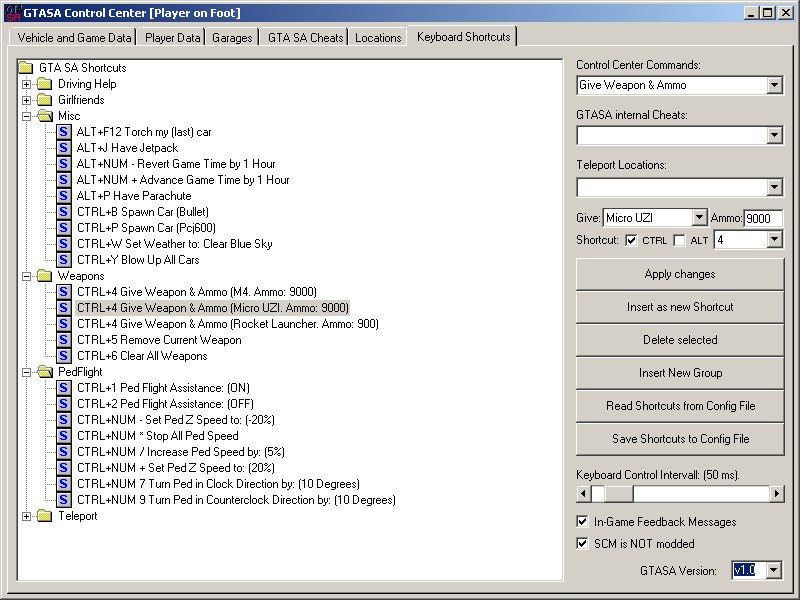Adjust the Keyboard Control Interval slider

pyautogui.click(x=617, y=493)
